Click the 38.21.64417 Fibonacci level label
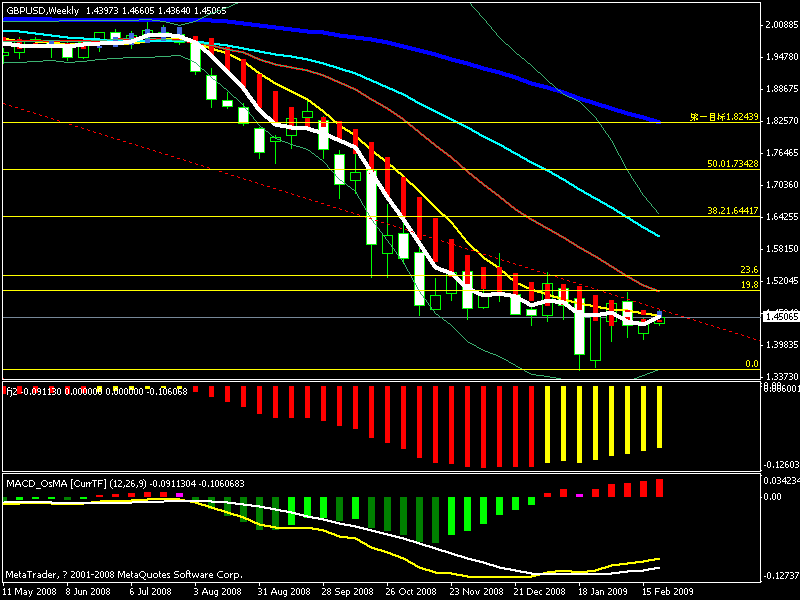Viewport: 800px width, 600px height. click(x=733, y=210)
